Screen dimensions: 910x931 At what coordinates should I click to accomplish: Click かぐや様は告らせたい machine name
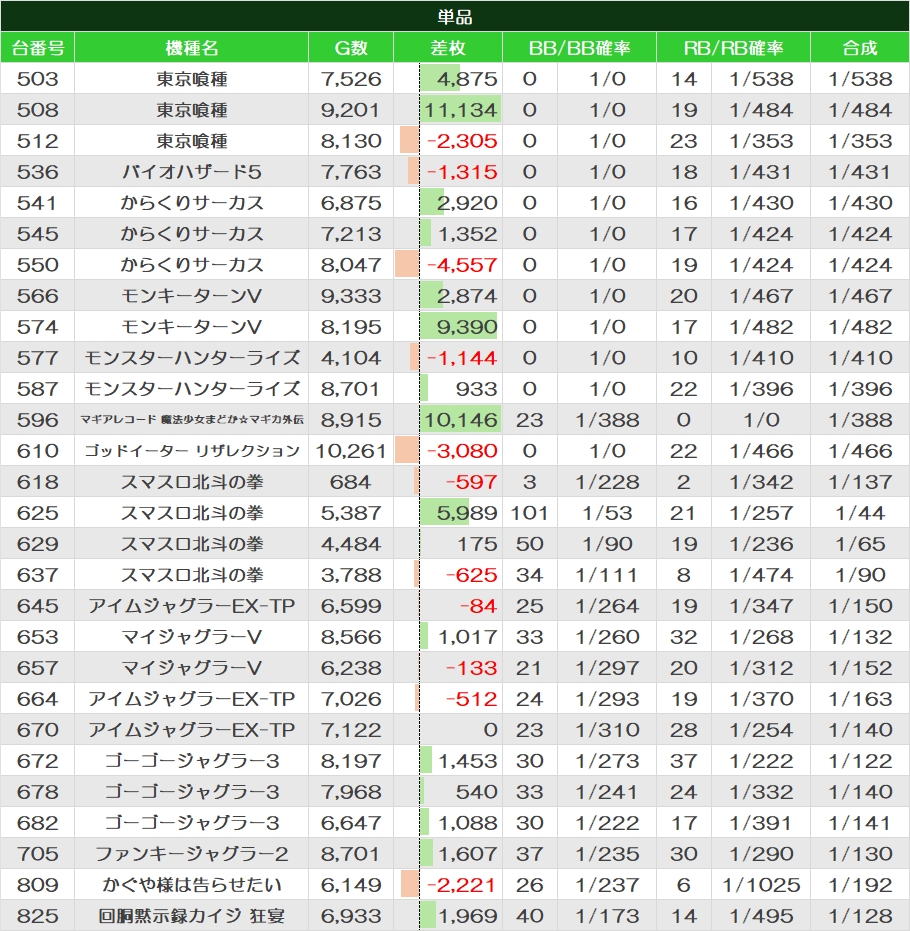click(x=192, y=885)
